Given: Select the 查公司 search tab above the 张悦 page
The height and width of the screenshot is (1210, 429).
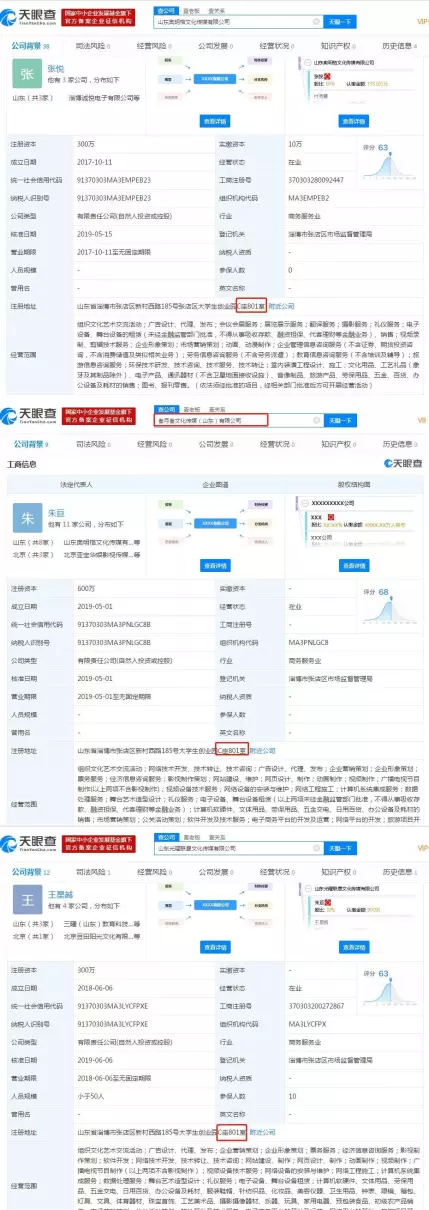Looking at the screenshot, I should pos(165,9).
